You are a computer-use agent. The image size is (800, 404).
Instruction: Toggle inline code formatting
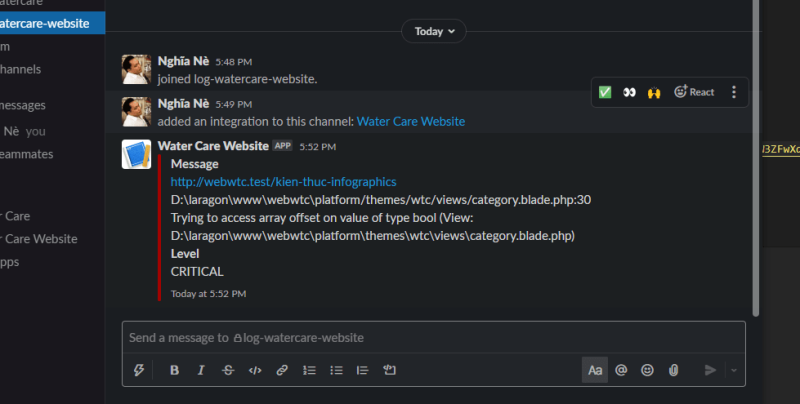click(255, 370)
